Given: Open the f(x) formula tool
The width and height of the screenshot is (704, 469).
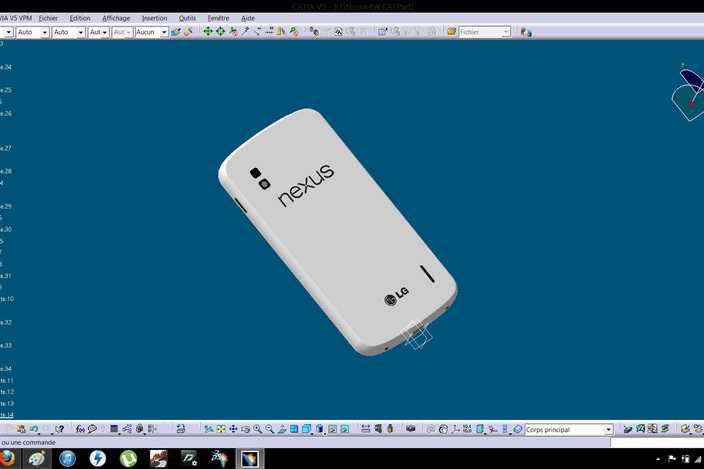Looking at the screenshot, I should coord(80,429).
